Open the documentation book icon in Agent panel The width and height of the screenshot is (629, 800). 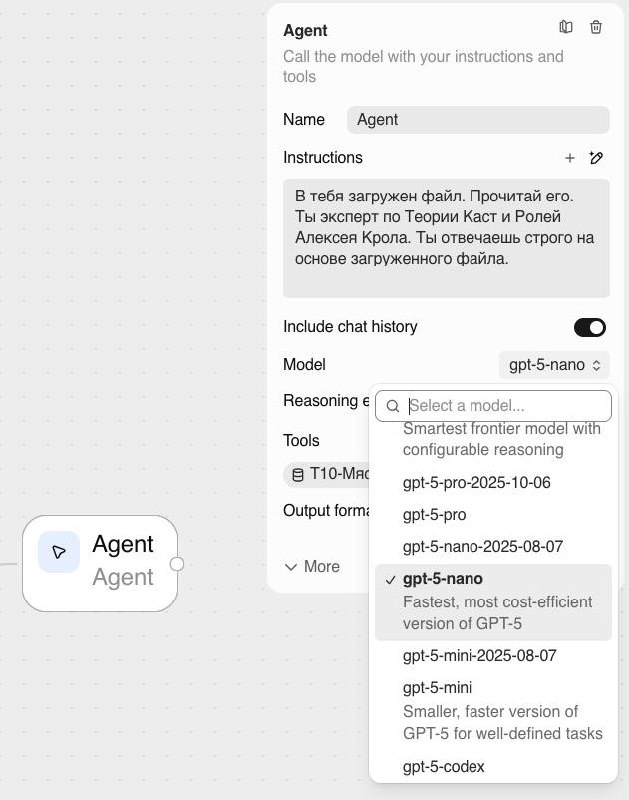566,27
